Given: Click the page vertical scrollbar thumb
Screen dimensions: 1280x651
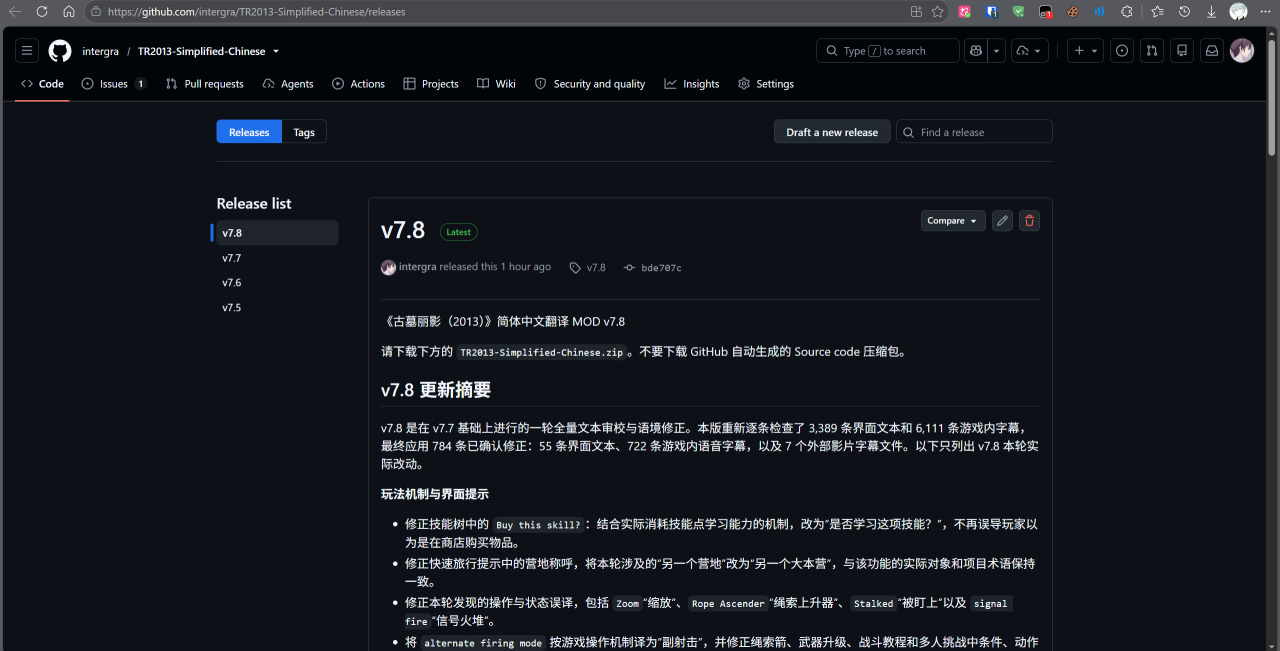Looking at the screenshot, I should [1272, 96].
